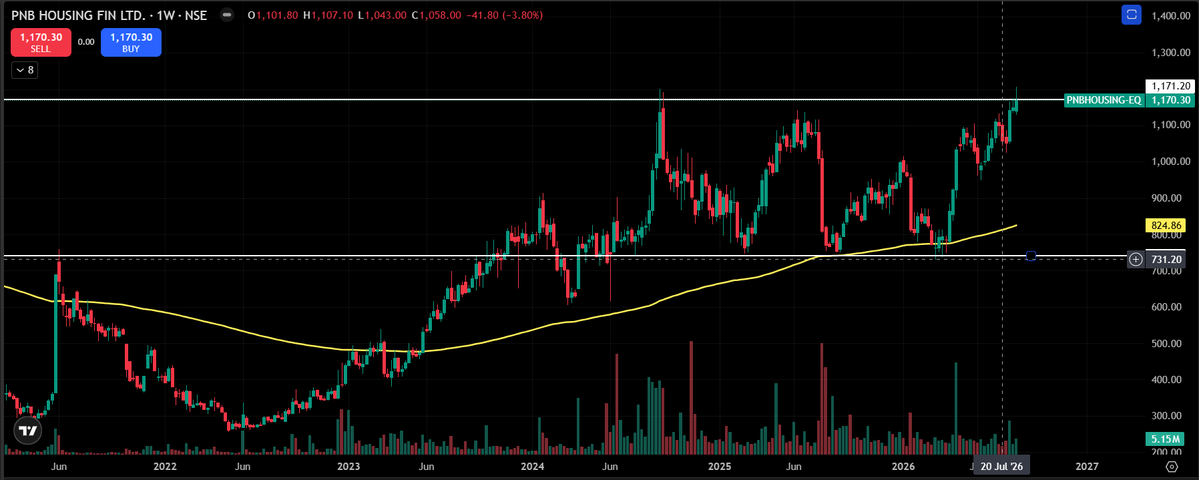Click the TradingView logo at bottom left
Screen dimensions: 1199x480
click(28, 431)
